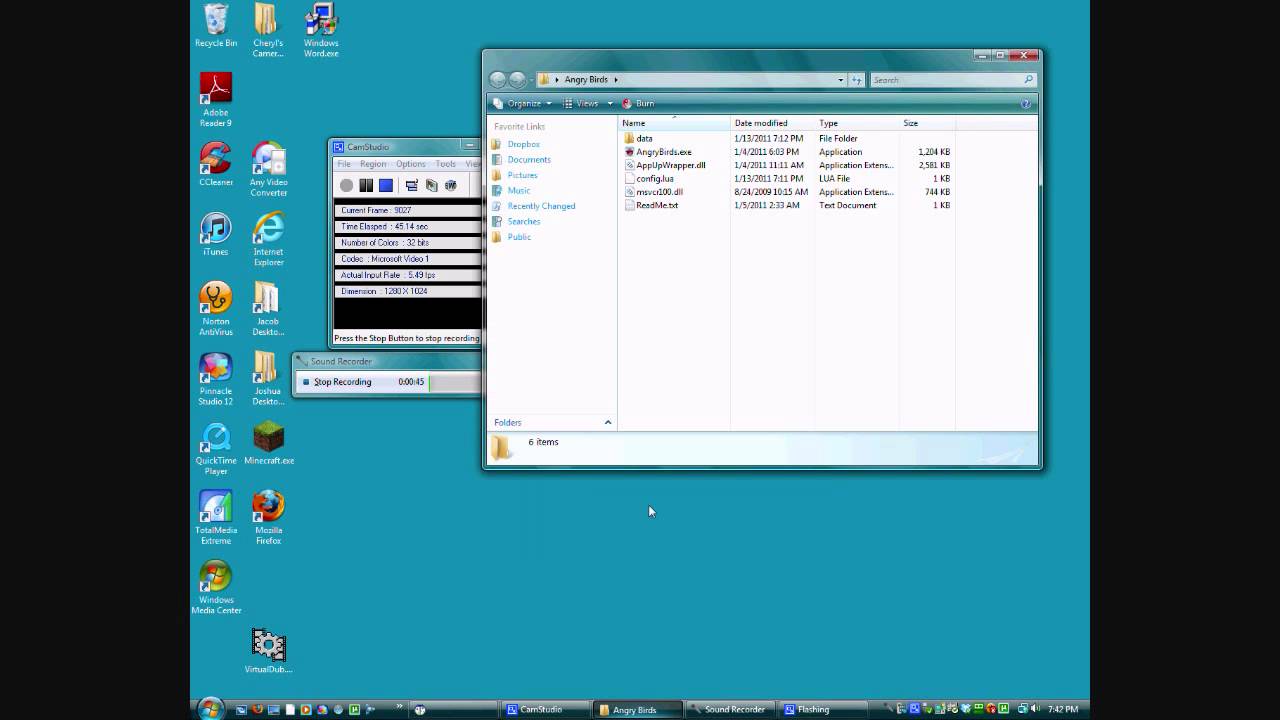The height and width of the screenshot is (720, 1280).
Task: Open CamStudio Tools menu
Action: [x=446, y=164]
